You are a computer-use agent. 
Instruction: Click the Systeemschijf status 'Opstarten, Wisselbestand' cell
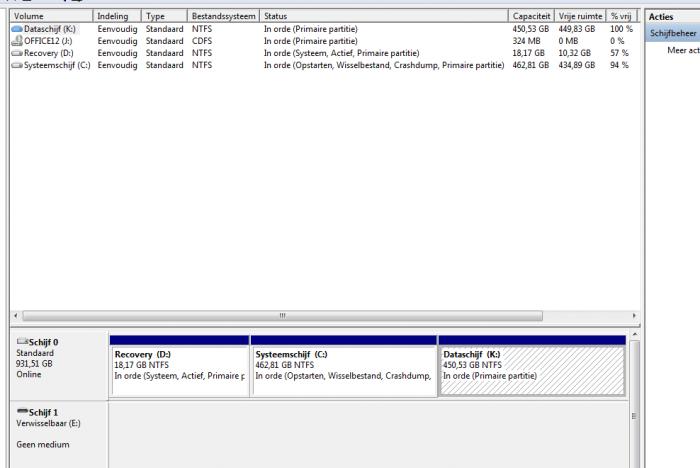[x=384, y=65]
